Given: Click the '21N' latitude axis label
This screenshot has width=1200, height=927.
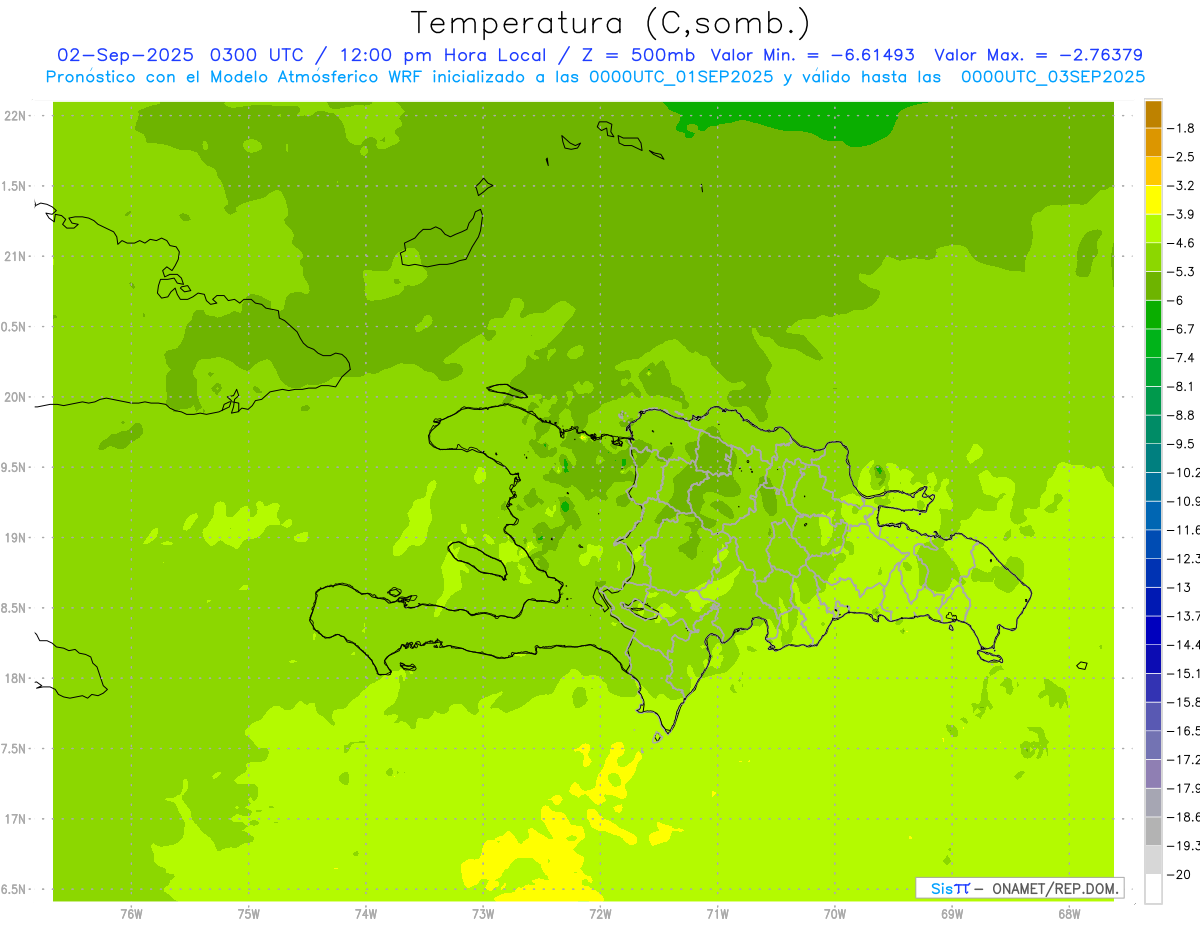Looking at the screenshot, I should 16,256.
